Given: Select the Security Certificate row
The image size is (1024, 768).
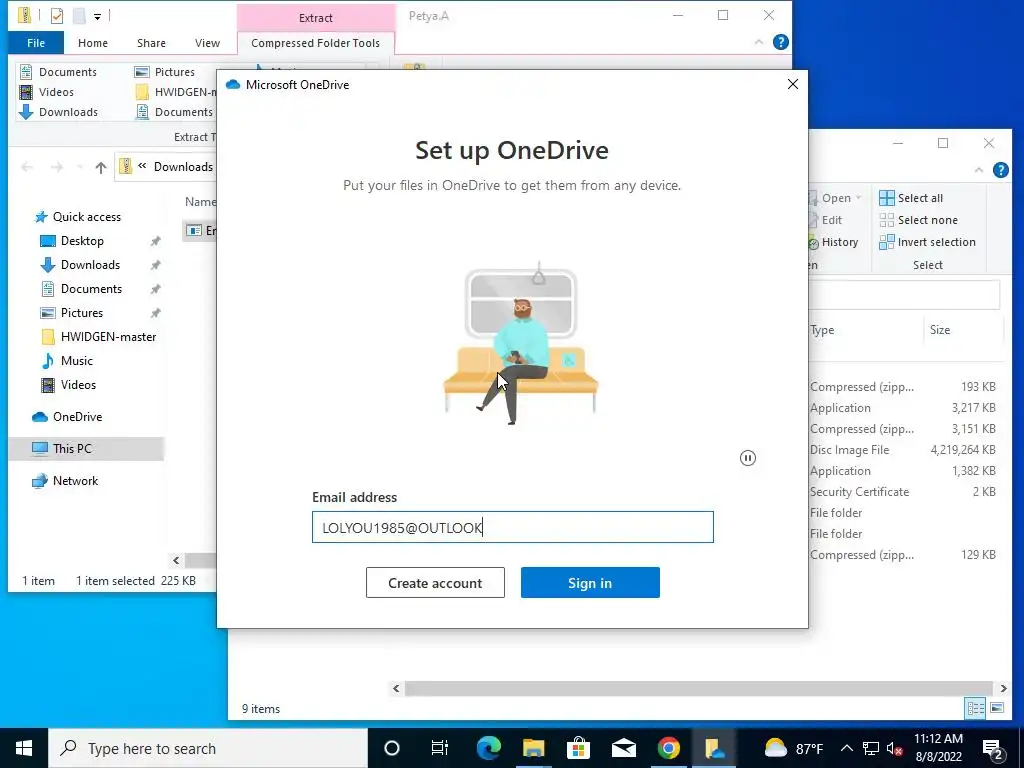Looking at the screenshot, I should (x=903, y=492).
